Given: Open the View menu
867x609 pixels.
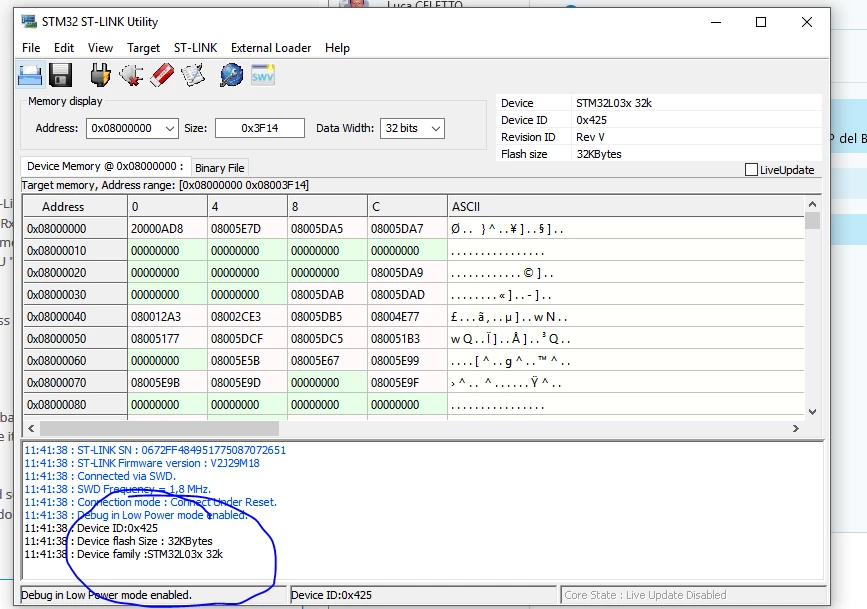Looking at the screenshot, I should (x=100, y=48).
